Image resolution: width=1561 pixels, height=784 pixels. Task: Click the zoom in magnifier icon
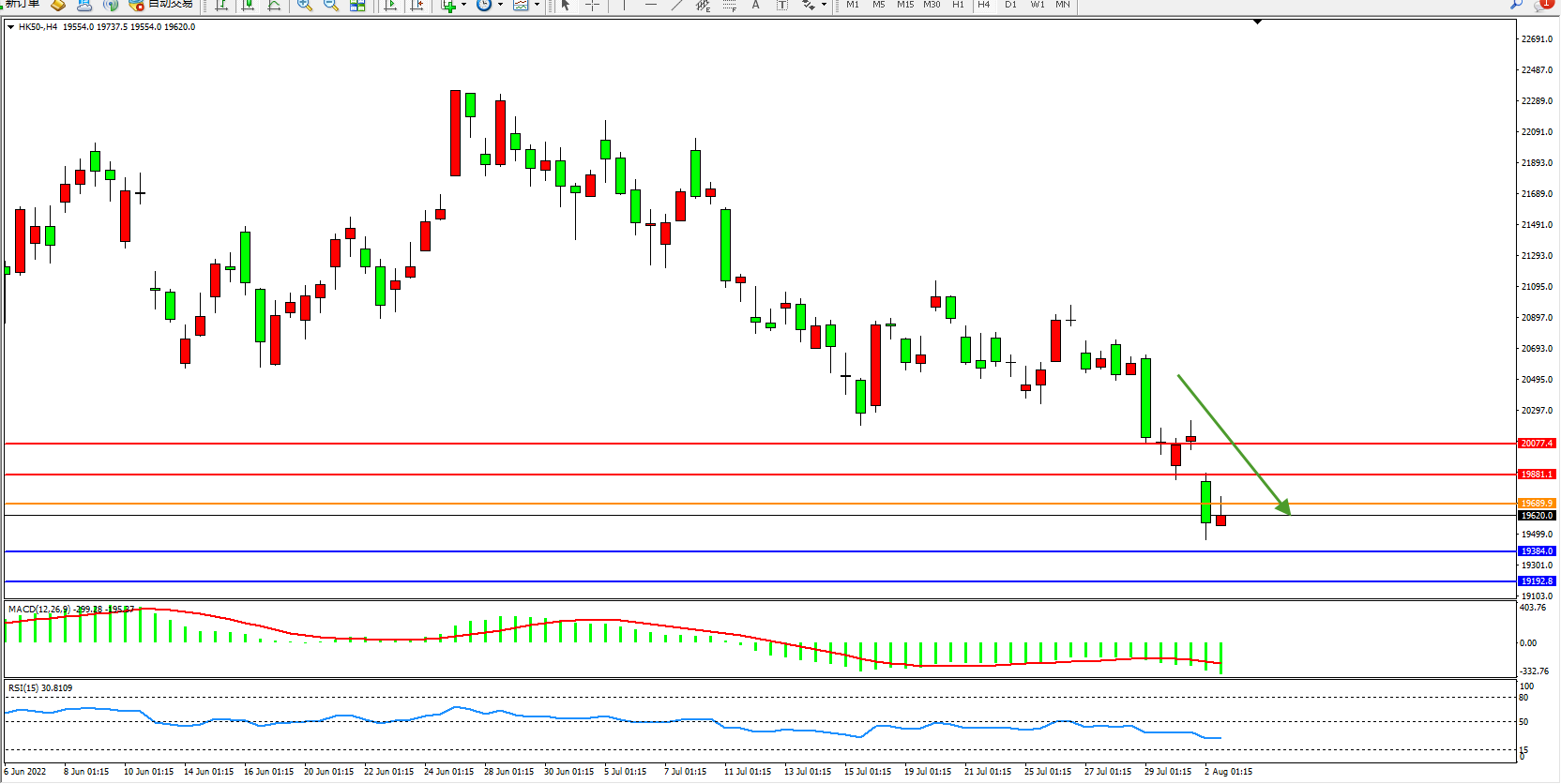pos(304,5)
